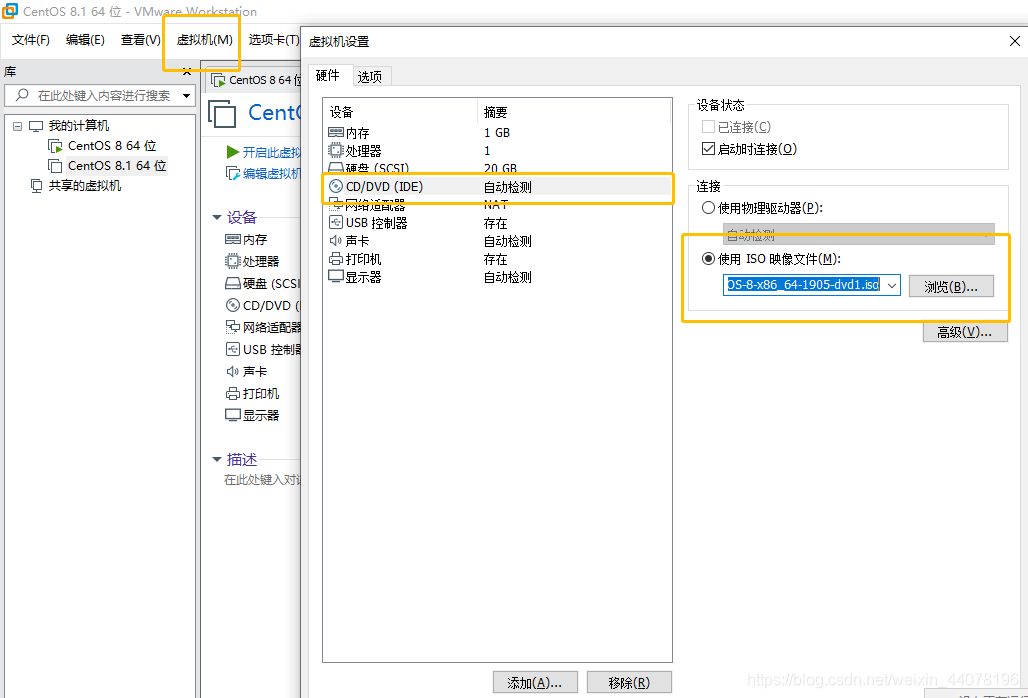Select the 打印机 row in dialog list
The image size is (1028, 698).
pos(498,259)
